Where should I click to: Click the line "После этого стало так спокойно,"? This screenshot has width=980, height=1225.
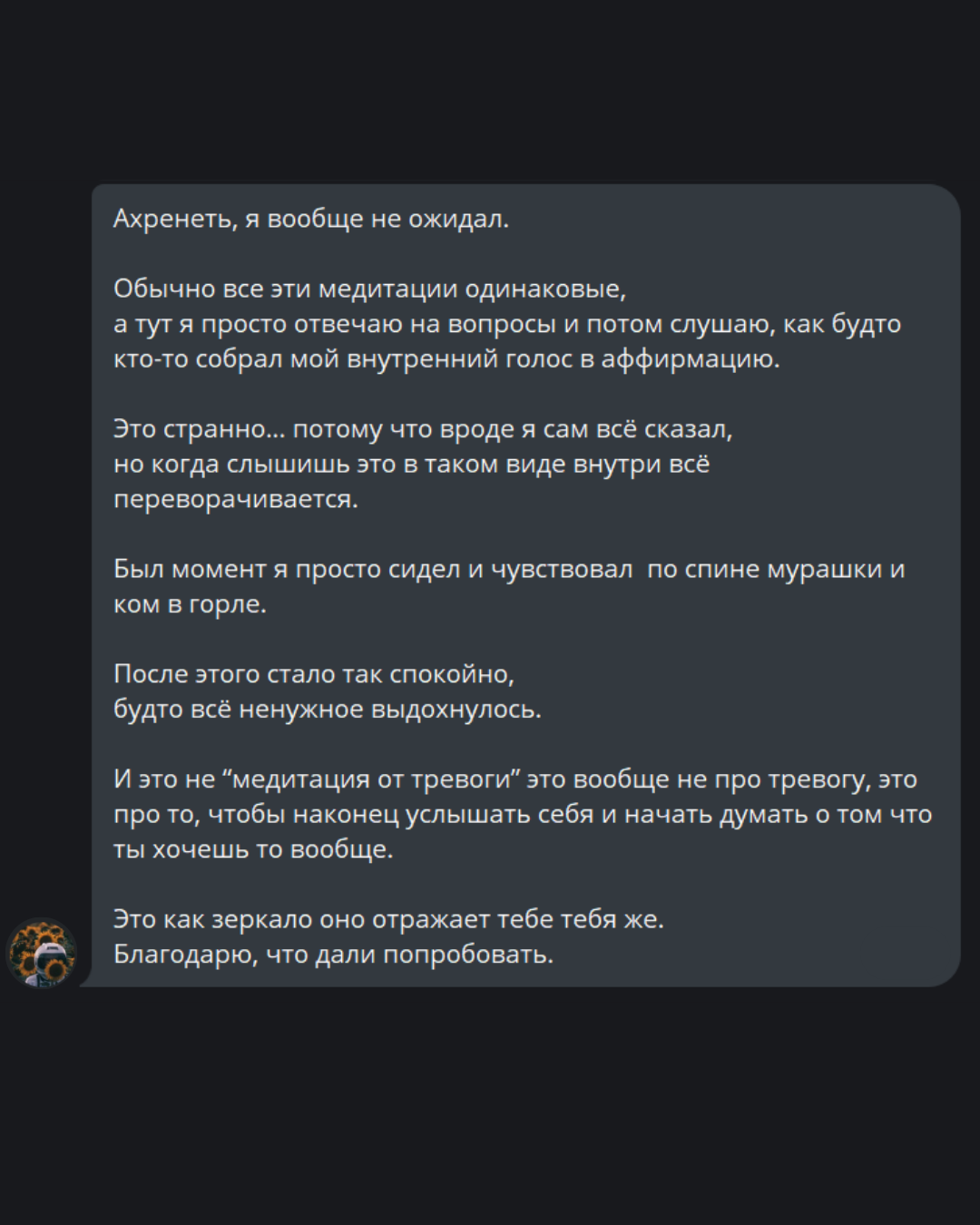(x=313, y=674)
